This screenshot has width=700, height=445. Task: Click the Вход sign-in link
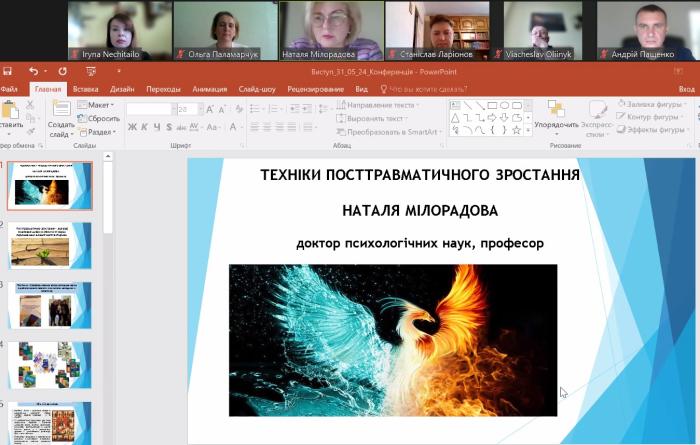(686, 89)
